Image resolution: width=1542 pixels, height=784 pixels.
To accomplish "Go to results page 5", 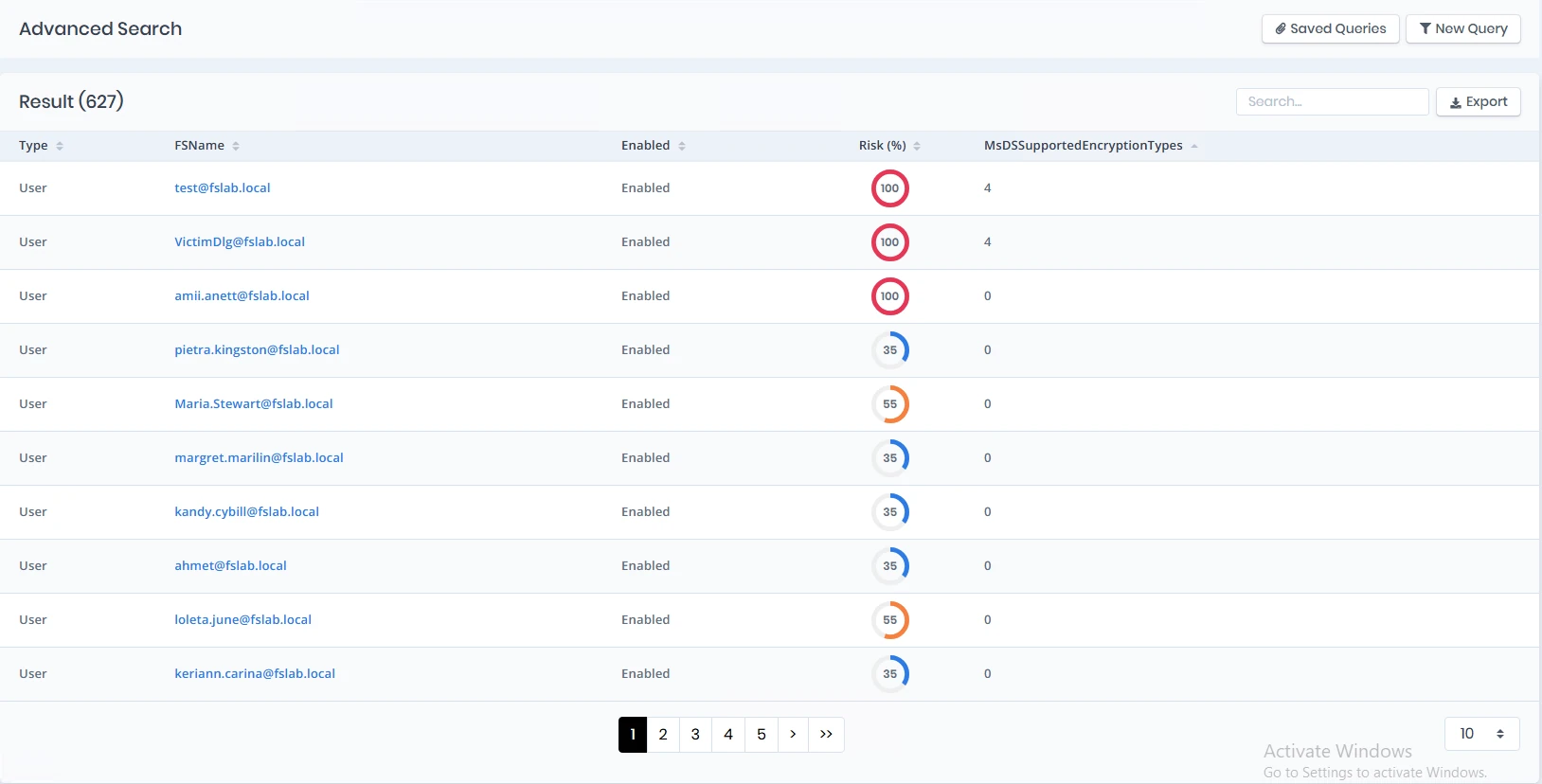I will click(x=762, y=735).
